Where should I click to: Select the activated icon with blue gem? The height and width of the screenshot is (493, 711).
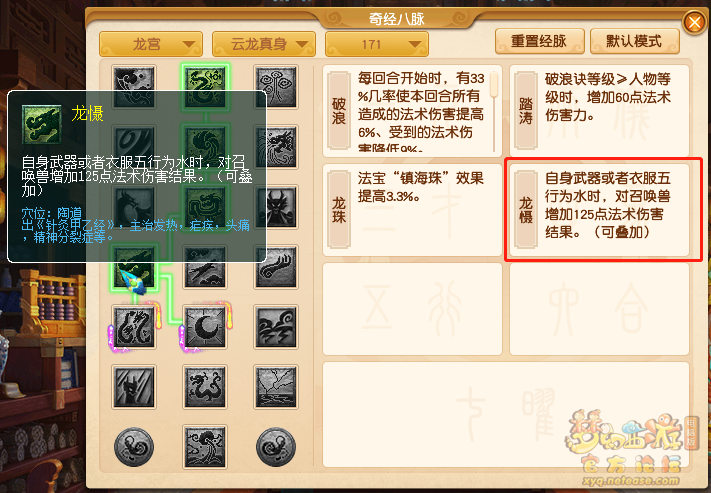pyautogui.click(x=134, y=268)
